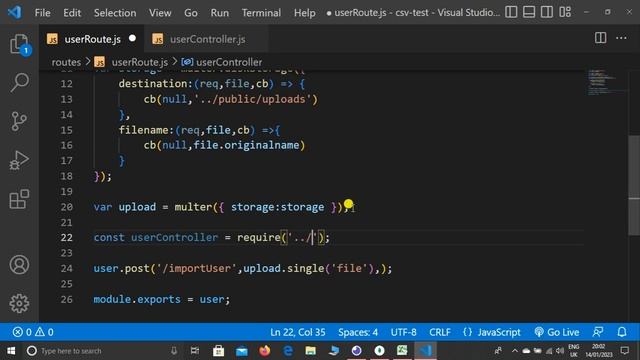
Task: Select routes folder in breadcrumb
Action: click(x=66, y=62)
